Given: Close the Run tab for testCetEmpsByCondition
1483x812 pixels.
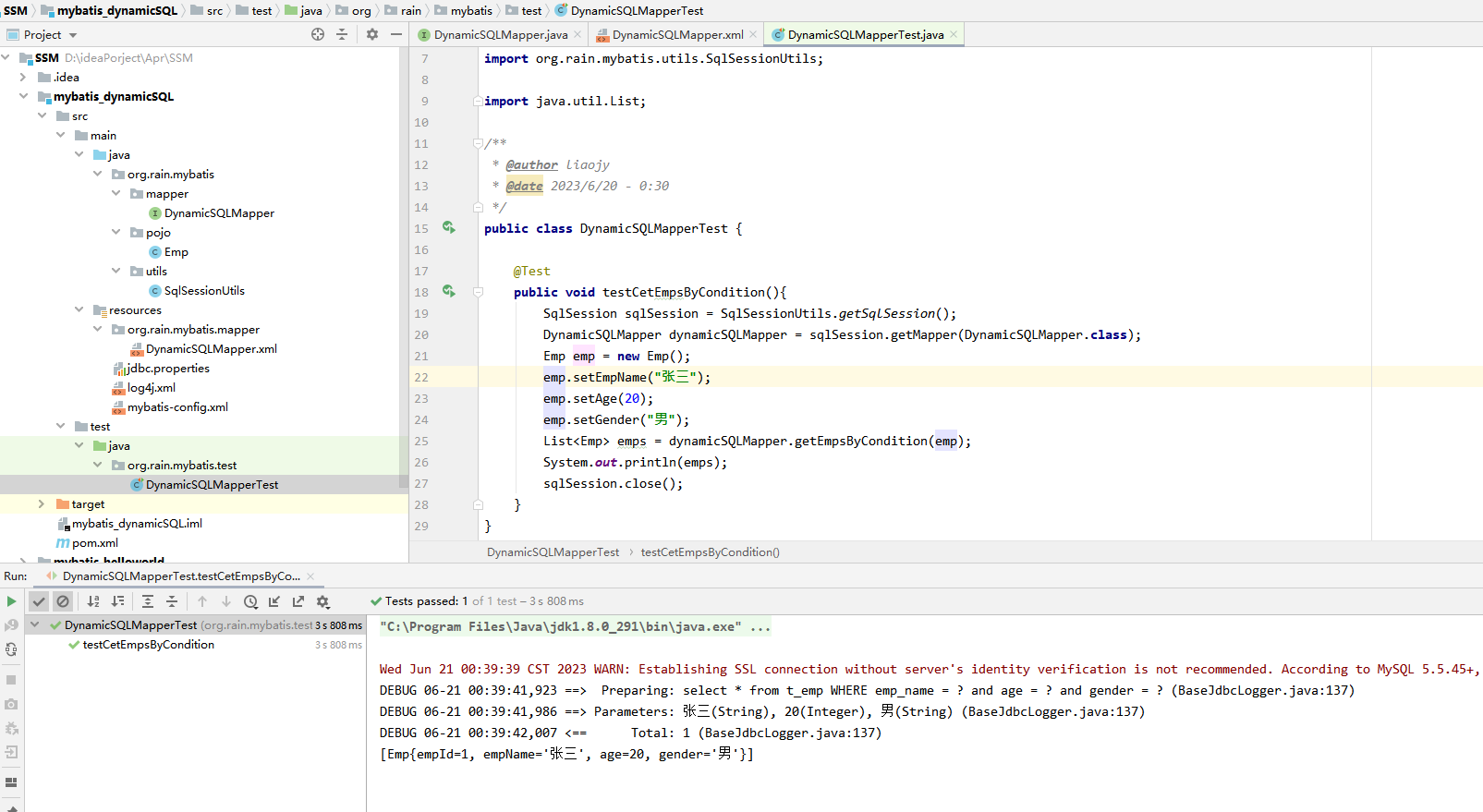Looking at the screenshot, I should pos(310,576).
